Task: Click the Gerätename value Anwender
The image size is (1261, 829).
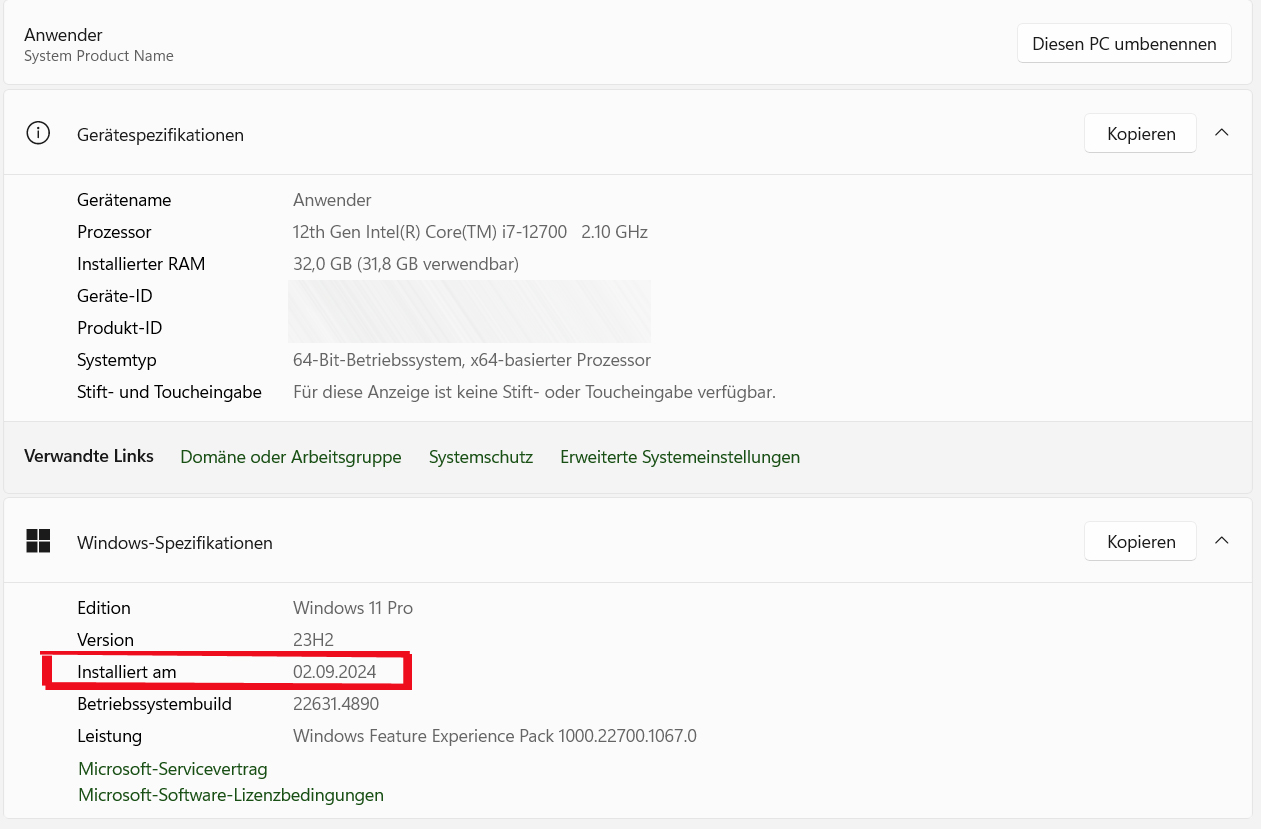Action: (332, 200)
